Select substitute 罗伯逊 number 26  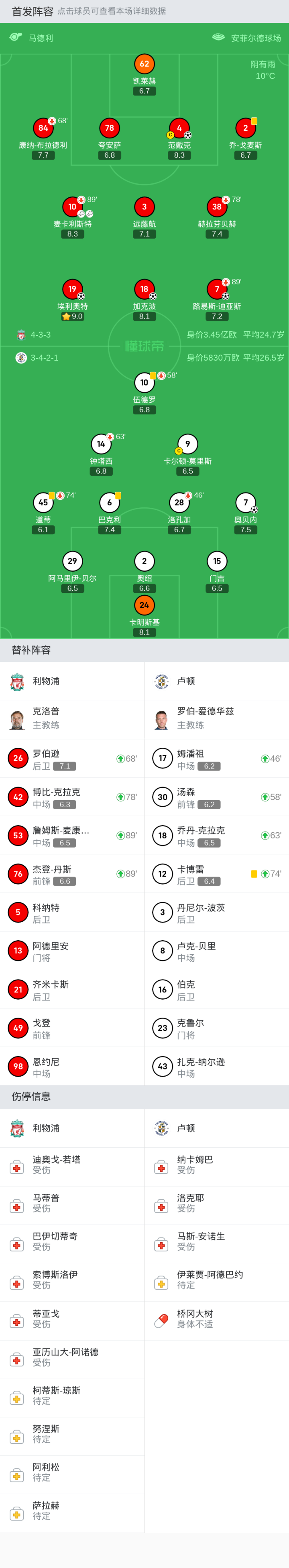[18, 759]
